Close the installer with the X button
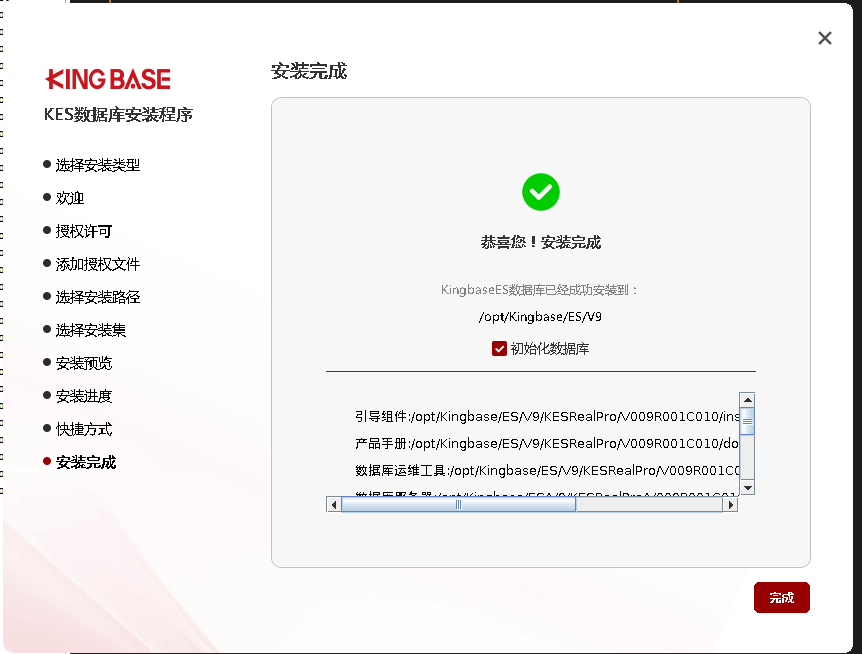Viewport: 862px width, 654px height. [824, 38]
